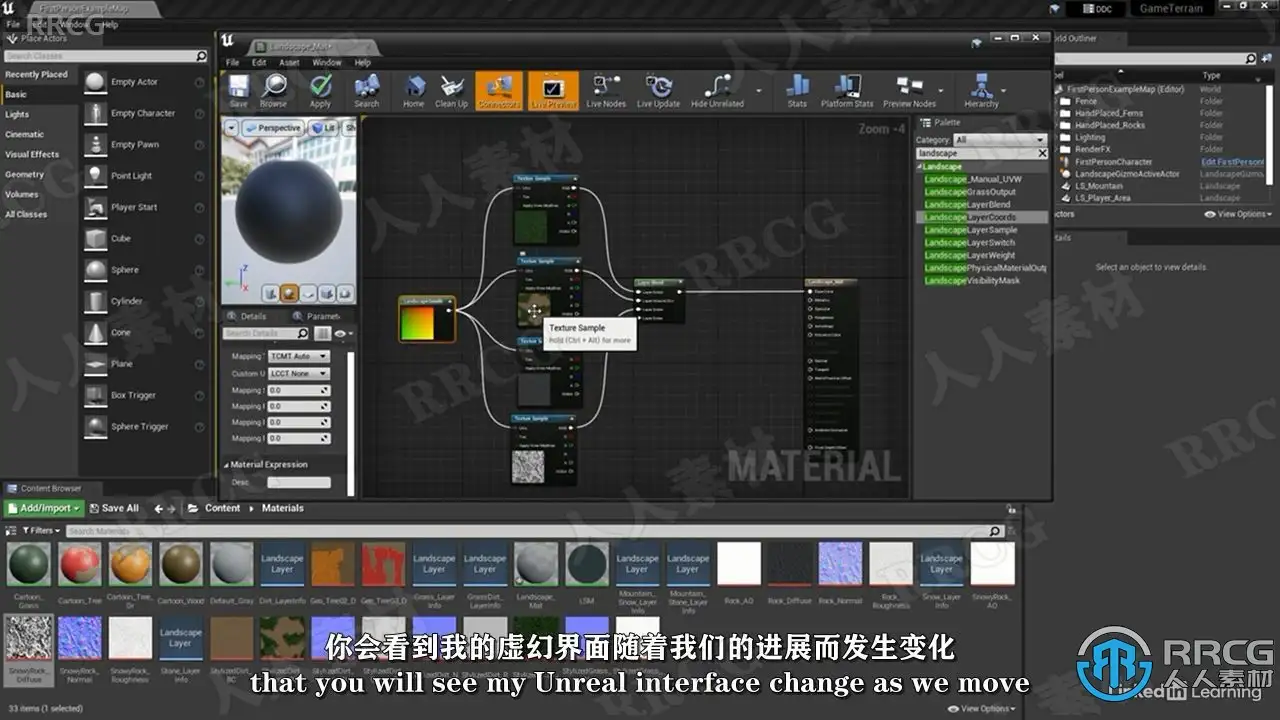1280x720 pixels.
Task: Toggle Live Nodes in the toolbar
Action: (606, 90)
